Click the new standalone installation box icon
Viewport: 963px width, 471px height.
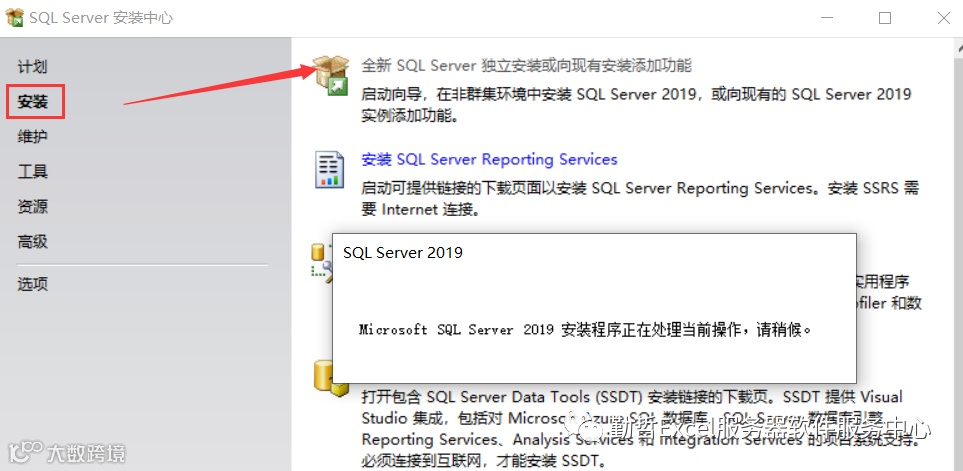pos(330,75)
